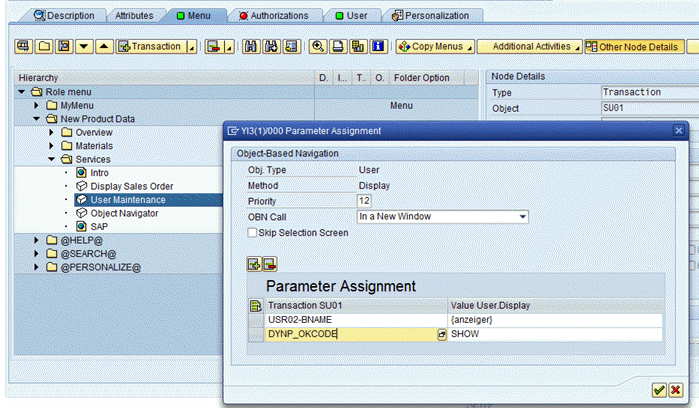
Task: Switch to the Attributes tab
Action: click(134, 16)
